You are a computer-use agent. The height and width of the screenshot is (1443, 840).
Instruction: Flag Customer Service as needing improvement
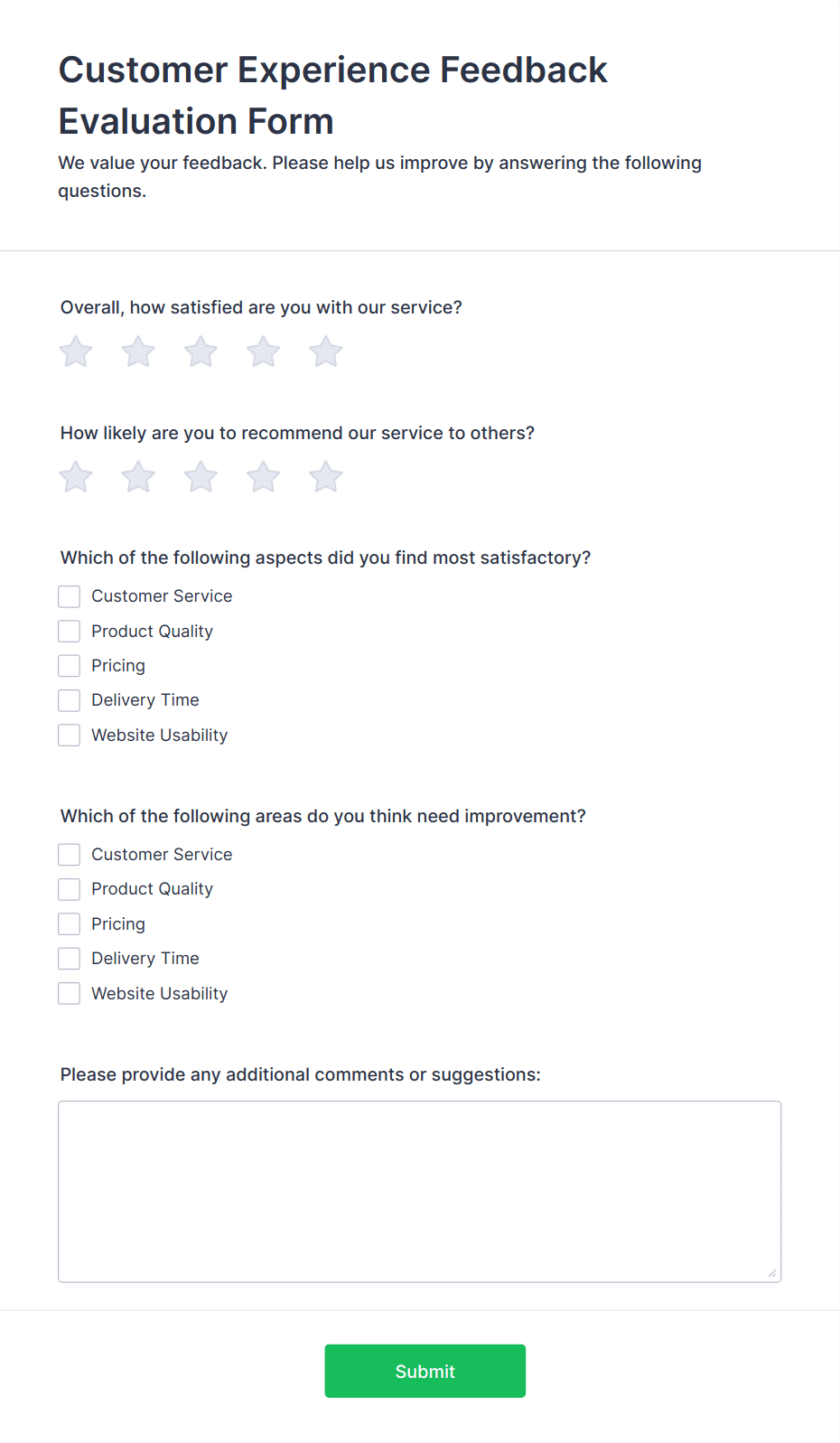click(x=70, y=855)
